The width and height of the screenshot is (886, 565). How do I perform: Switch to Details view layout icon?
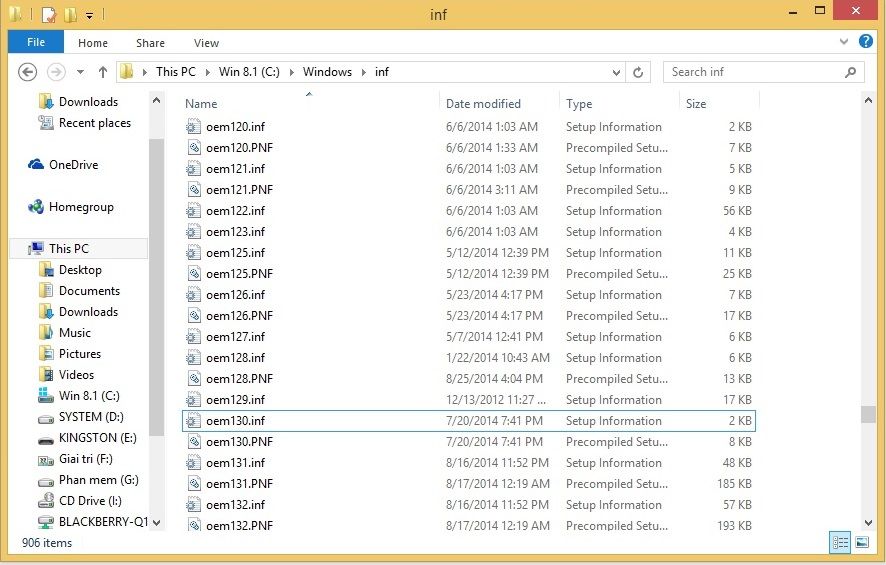[840, 542]
